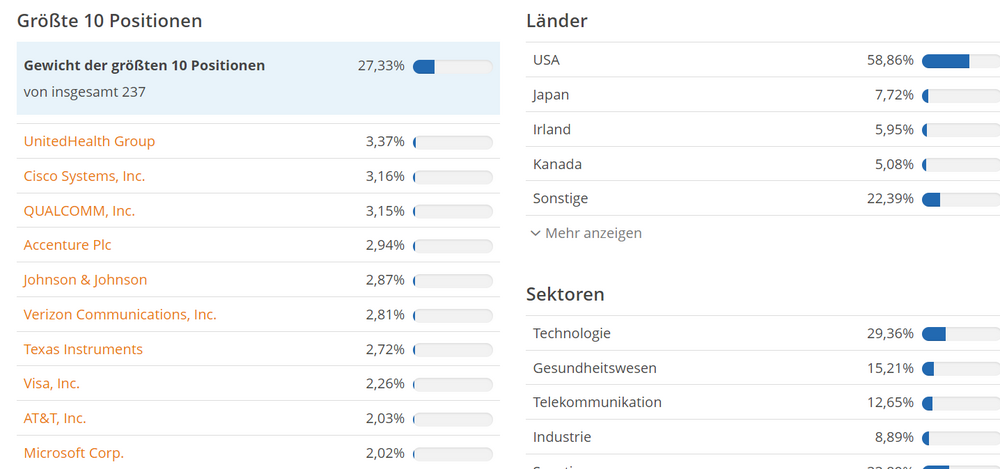
Task: Click the QUALCOMM, Inc. link
Action: pos(79,211)
